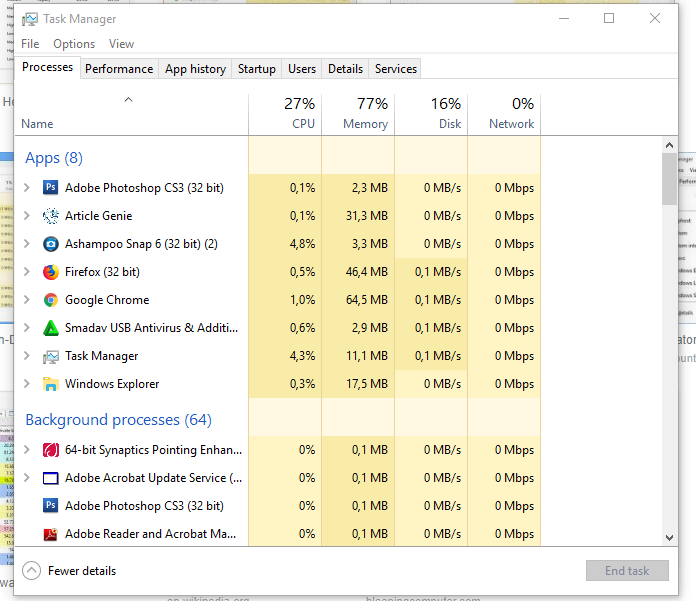Expand the Task Manager process row
The height and width of the screenshot is (601, 696).
pyautogui.click(x=27, y=356)
